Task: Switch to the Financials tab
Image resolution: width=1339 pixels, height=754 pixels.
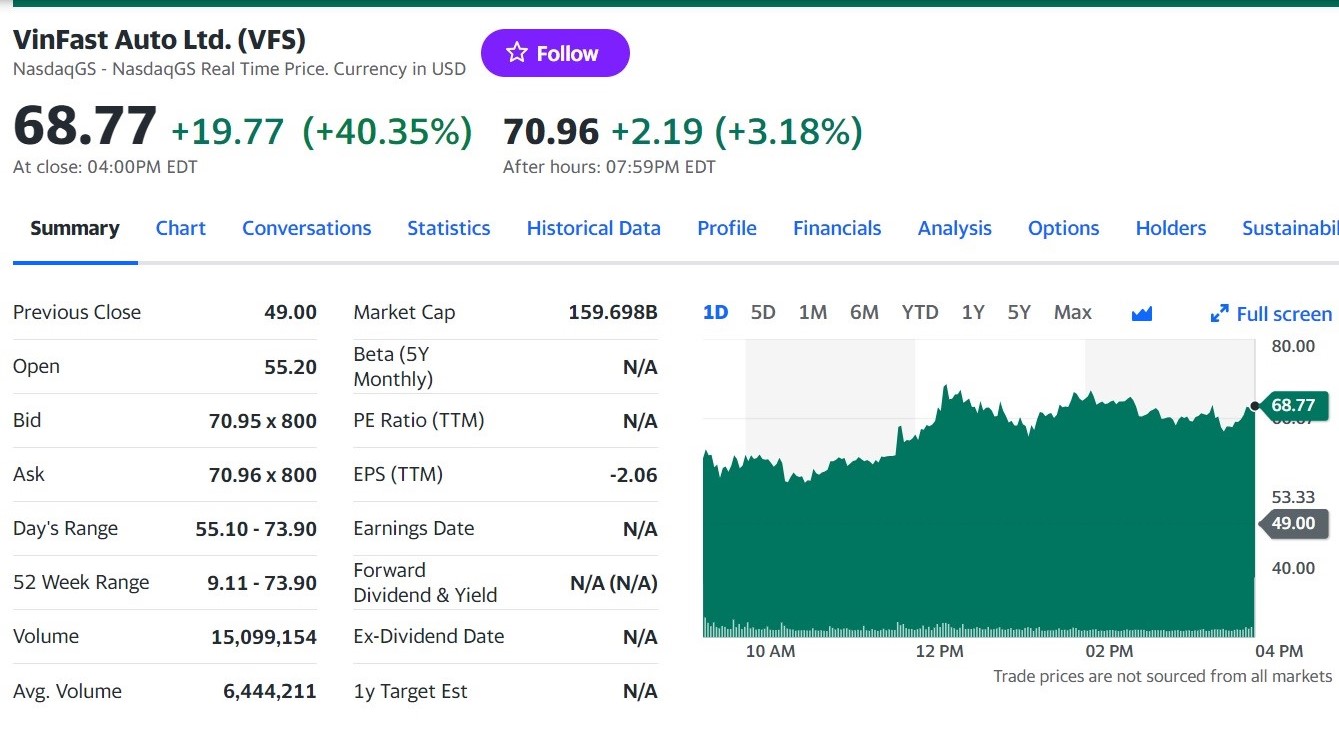Action: pyautogui.click(x=837, y=228)
